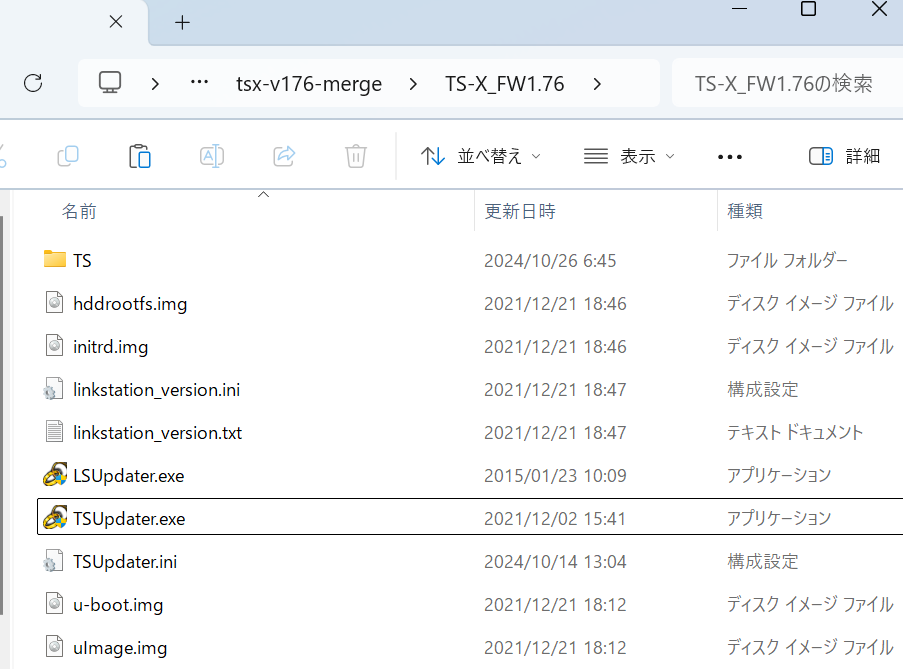The height and width of the screenshot is (669, 903).
Task: Click 構成設定 type of linkstation_version.ini
Action: pyautogui.click(x=762, y=389)
